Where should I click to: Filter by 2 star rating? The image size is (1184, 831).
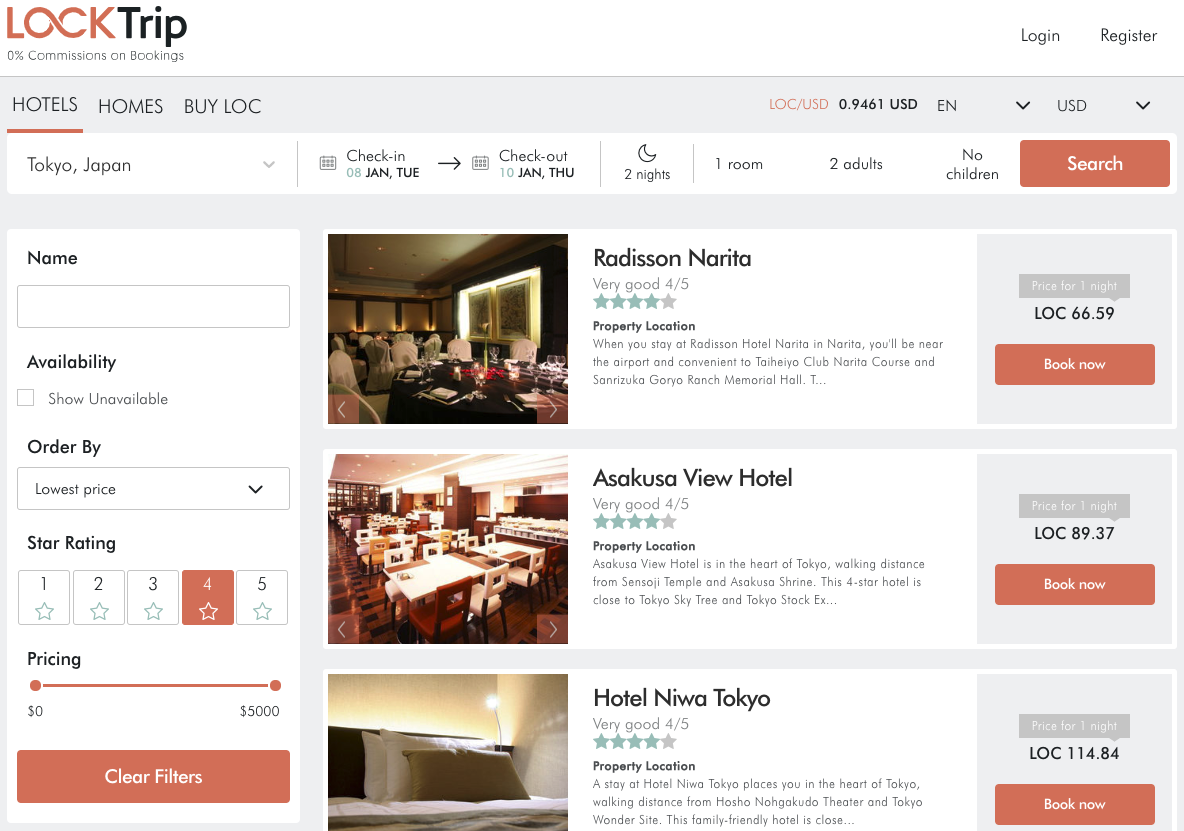pos(99,597)
